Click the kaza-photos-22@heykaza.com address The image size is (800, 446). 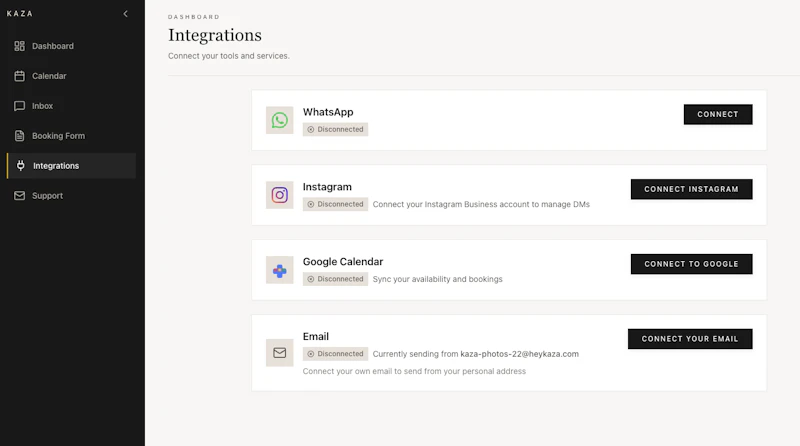pyautogui.click(x=519, y=354)
